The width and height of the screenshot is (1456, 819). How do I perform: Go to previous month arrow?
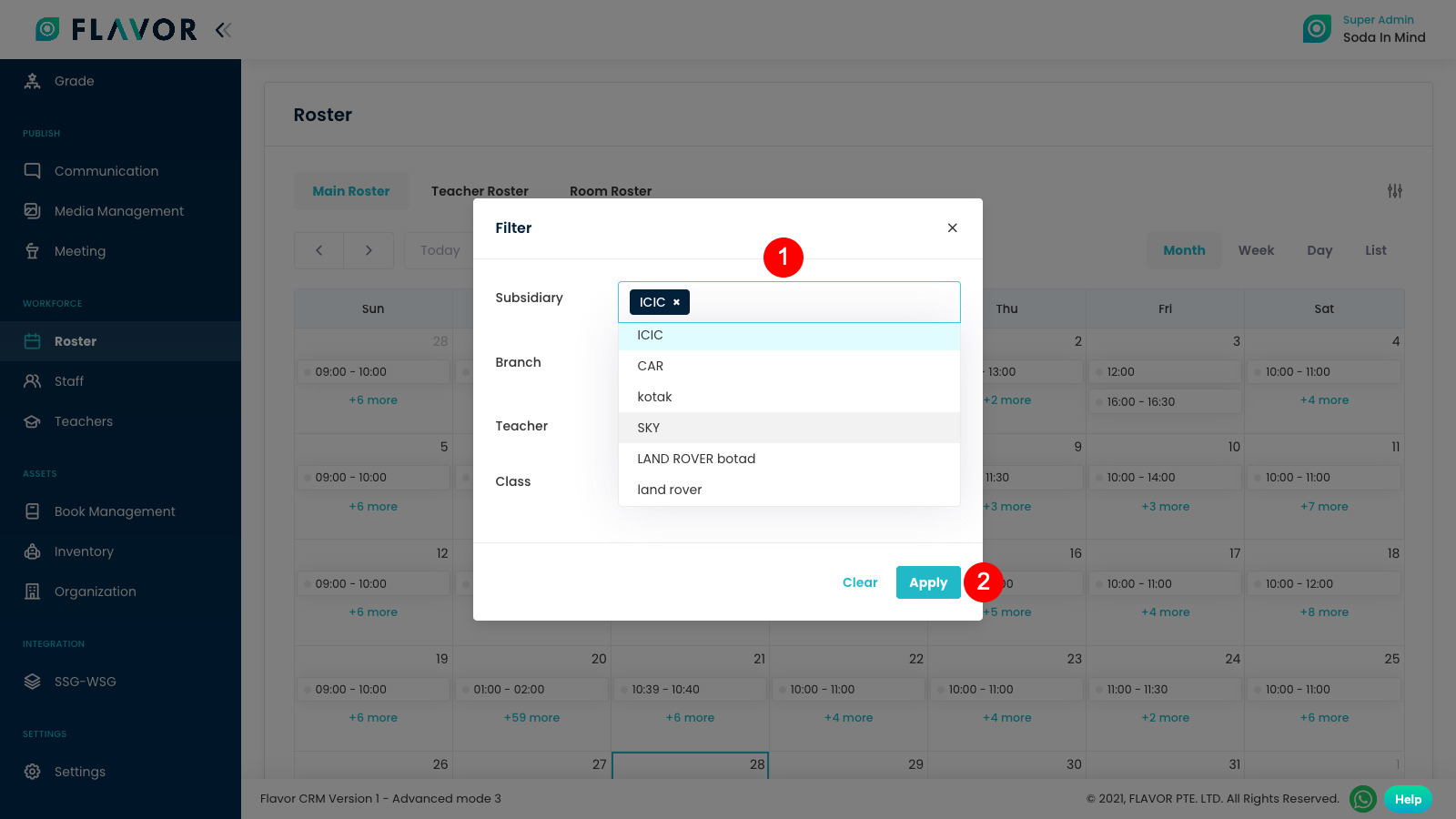click(318, 250)
